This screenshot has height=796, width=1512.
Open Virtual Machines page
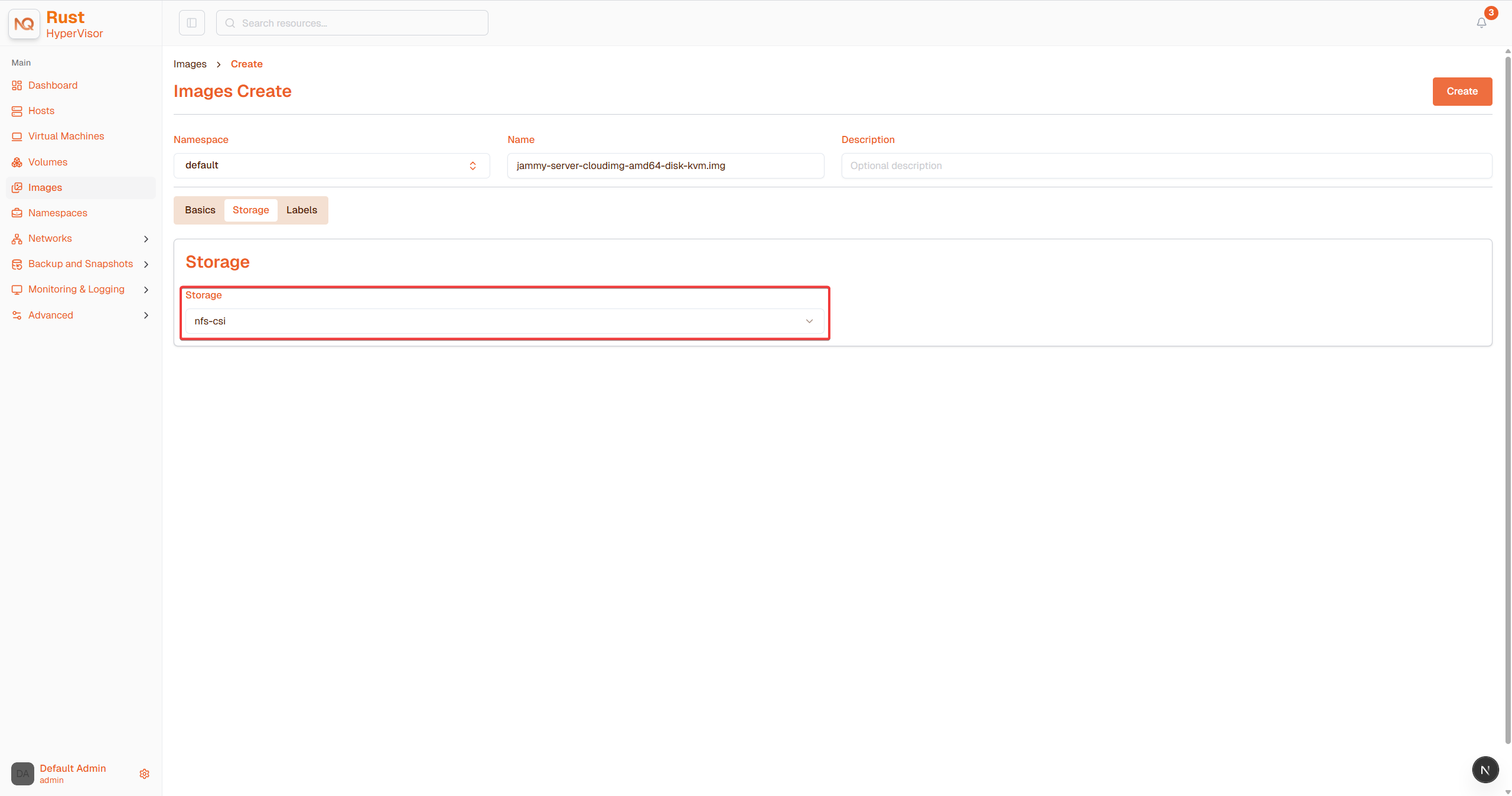(x=66, y=136)
